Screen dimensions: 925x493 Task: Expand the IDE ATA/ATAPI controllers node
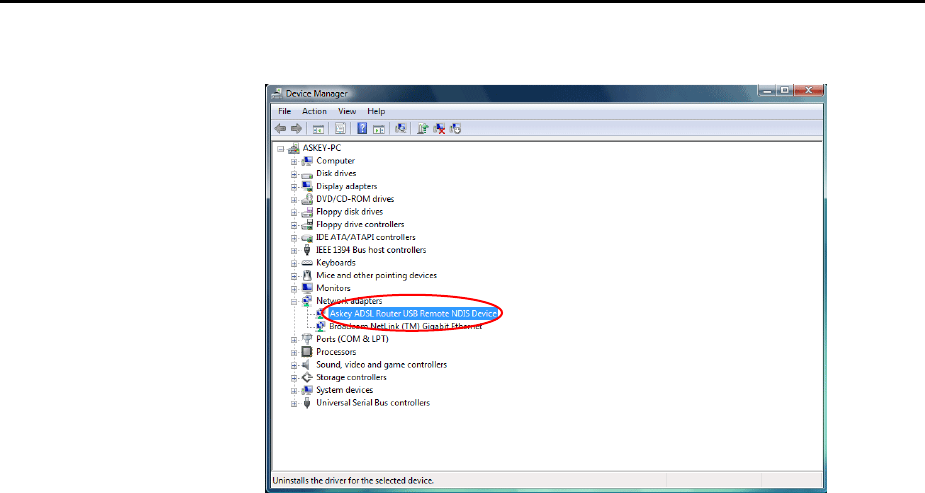[x=294, y=238]
